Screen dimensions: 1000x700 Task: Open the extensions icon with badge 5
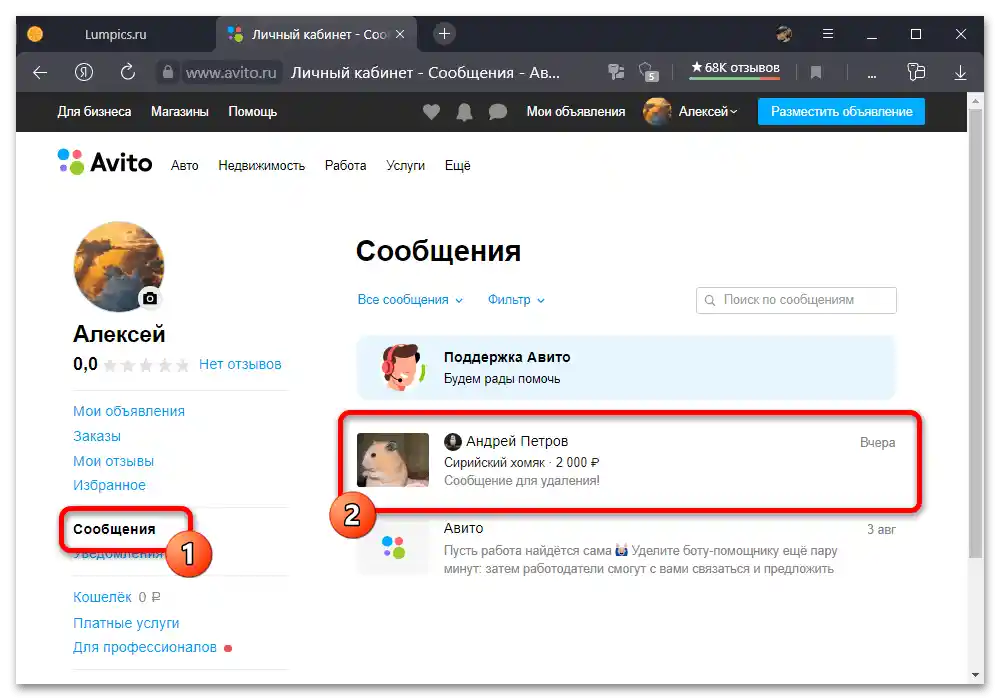coord(648,72)
